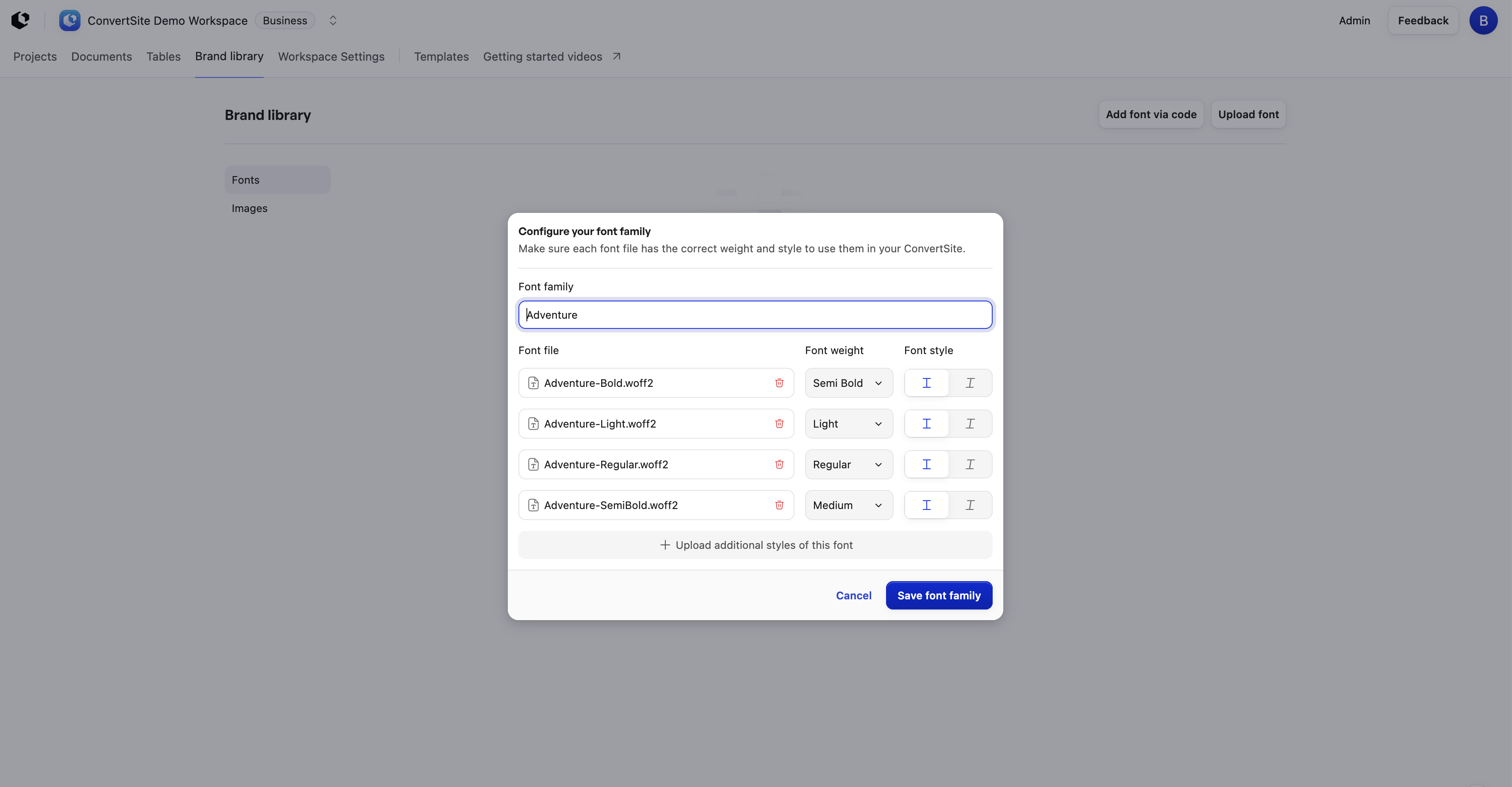Select Images in the Brand library sidebar
The height and width of the screenshot is (787, 1512).
tap(278, 208)
